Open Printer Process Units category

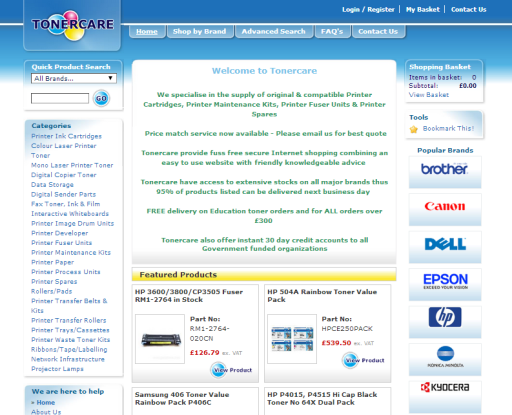coord(66,272)
